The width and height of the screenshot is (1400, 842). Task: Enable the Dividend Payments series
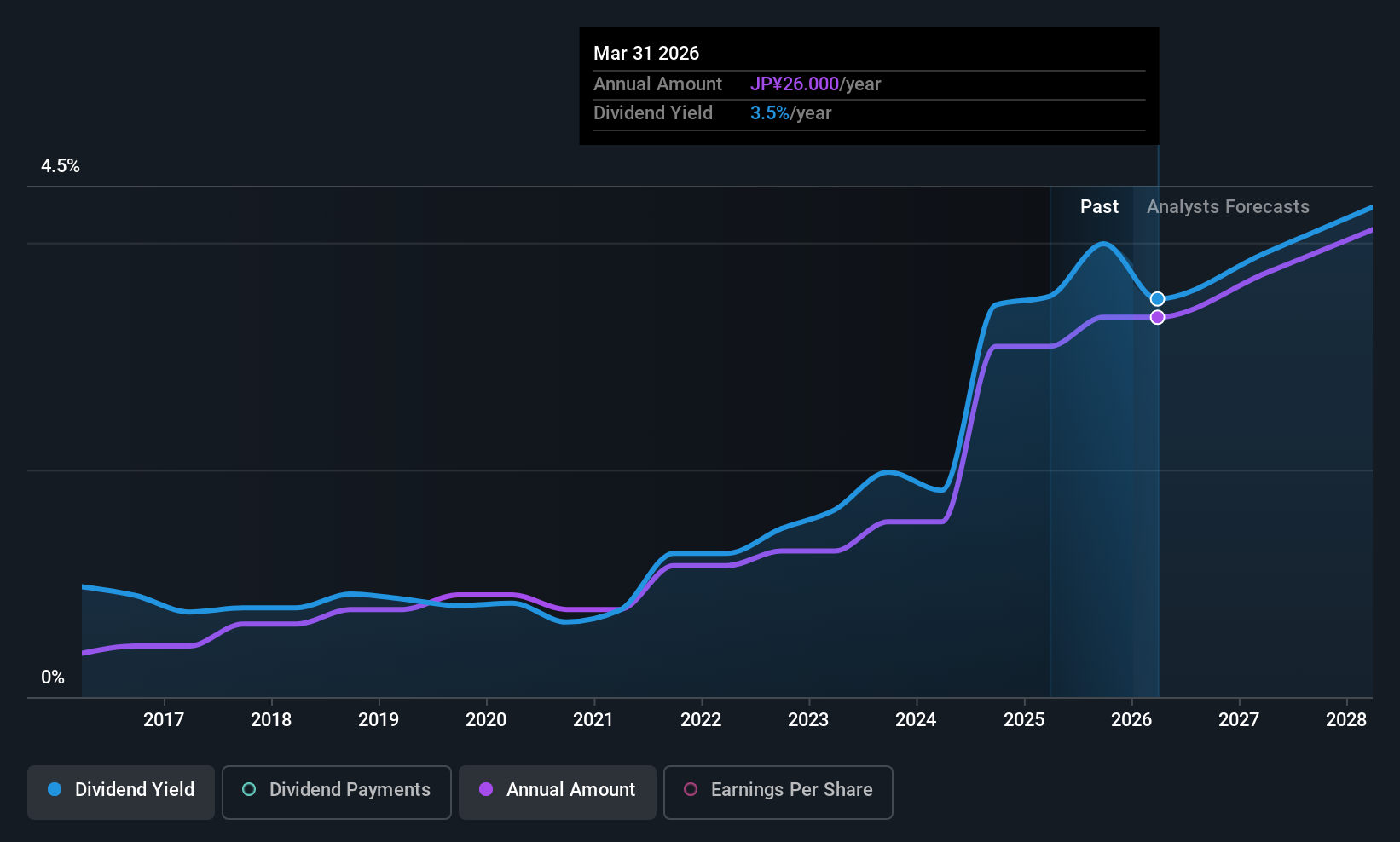tap(336, 791)
